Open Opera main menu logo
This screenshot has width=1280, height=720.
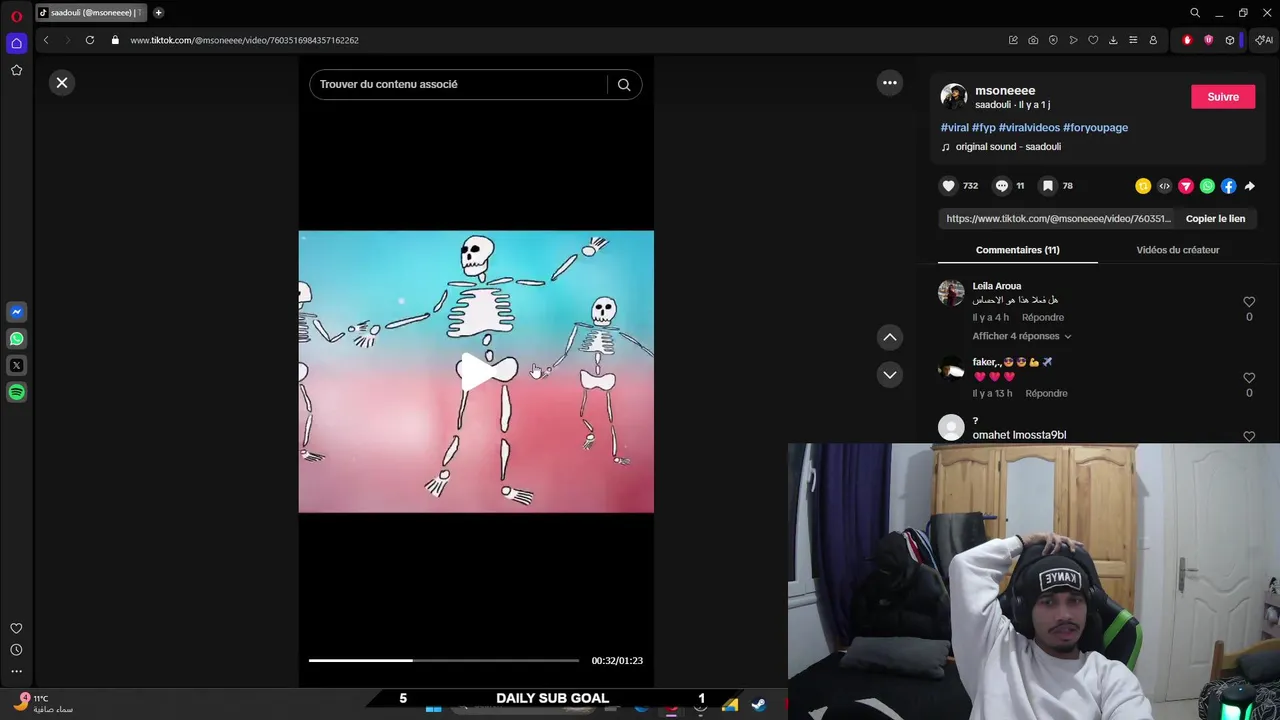pos(16,16)
